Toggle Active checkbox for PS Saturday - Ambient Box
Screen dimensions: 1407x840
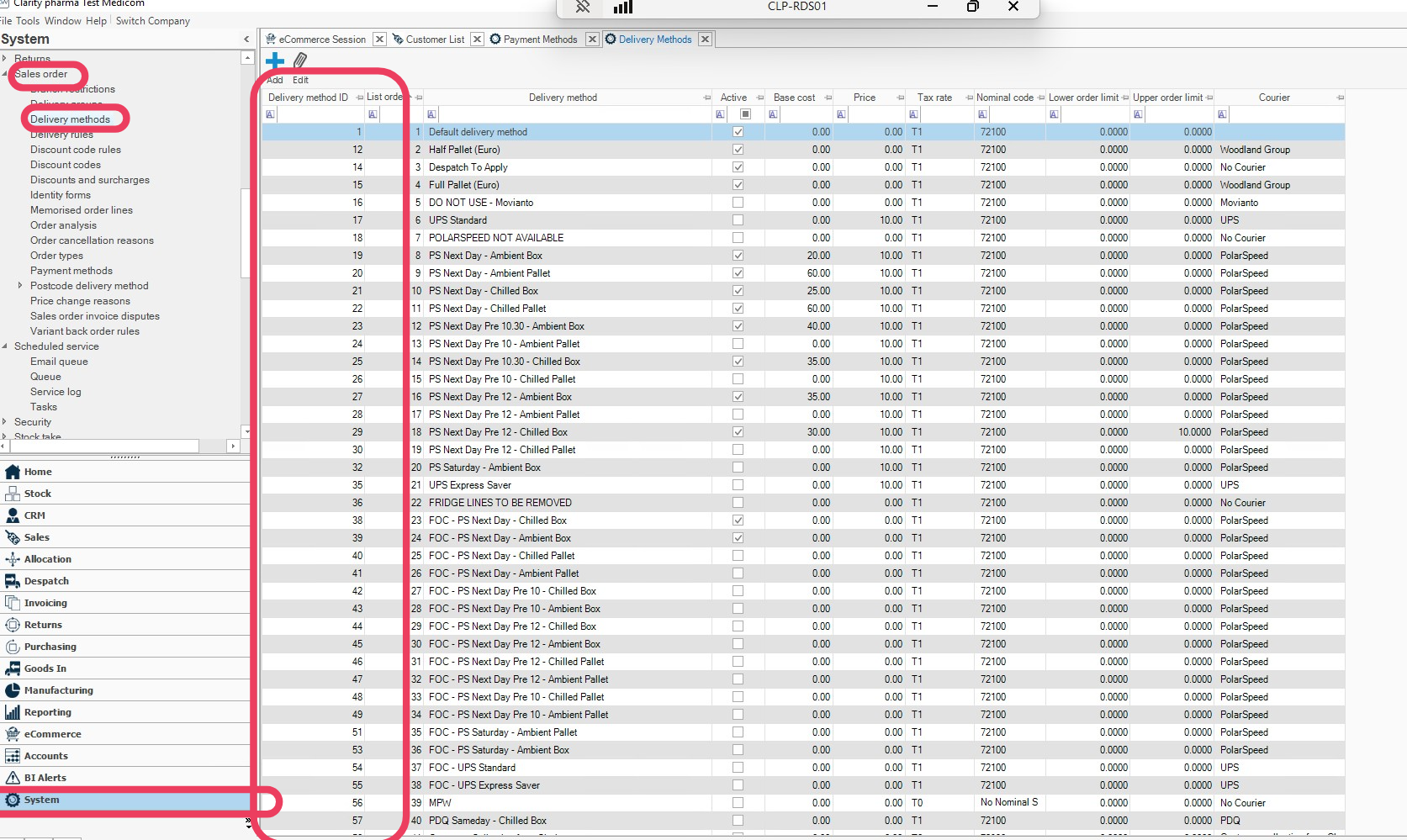738,468
